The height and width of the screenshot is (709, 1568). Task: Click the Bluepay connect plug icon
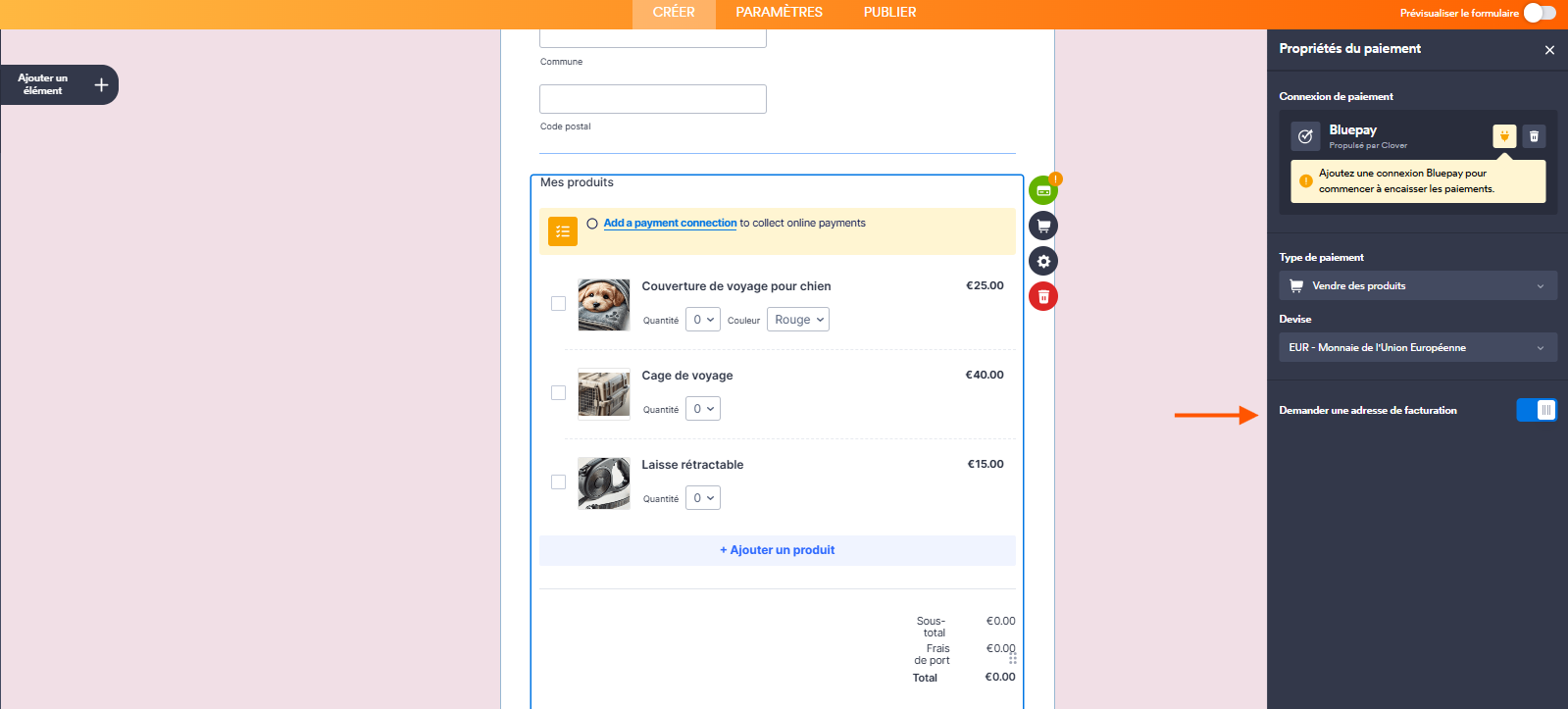point(1503,136)
